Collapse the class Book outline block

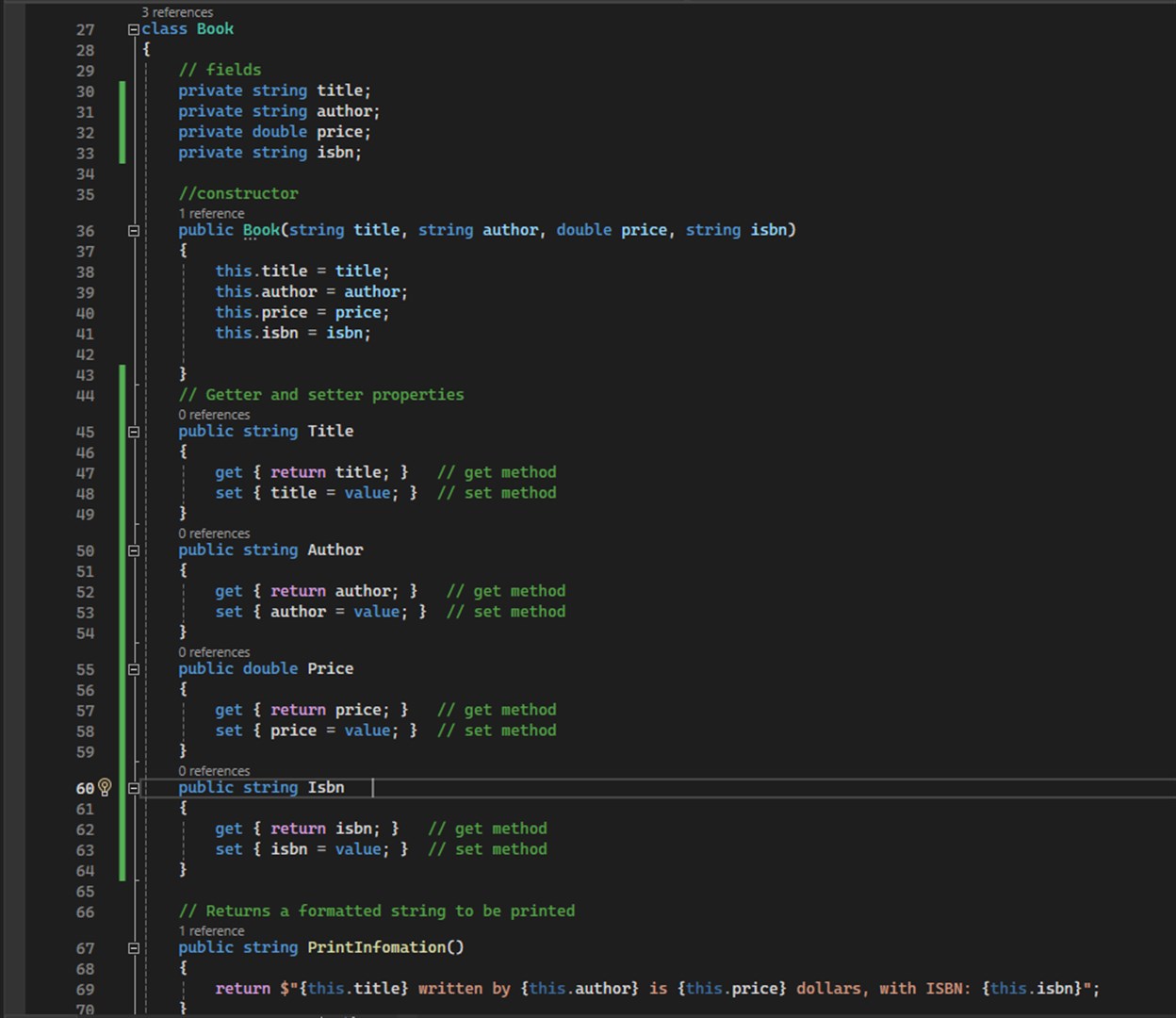pyautogui.click(x=134, y=29)
